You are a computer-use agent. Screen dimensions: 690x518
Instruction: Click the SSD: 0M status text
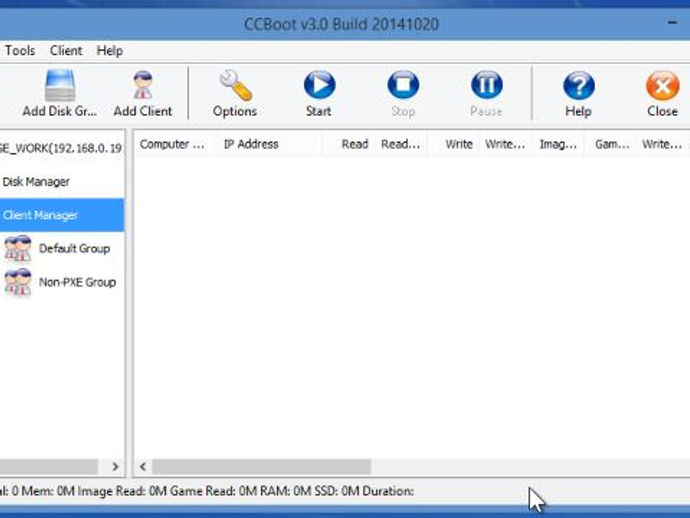point(337,491)
